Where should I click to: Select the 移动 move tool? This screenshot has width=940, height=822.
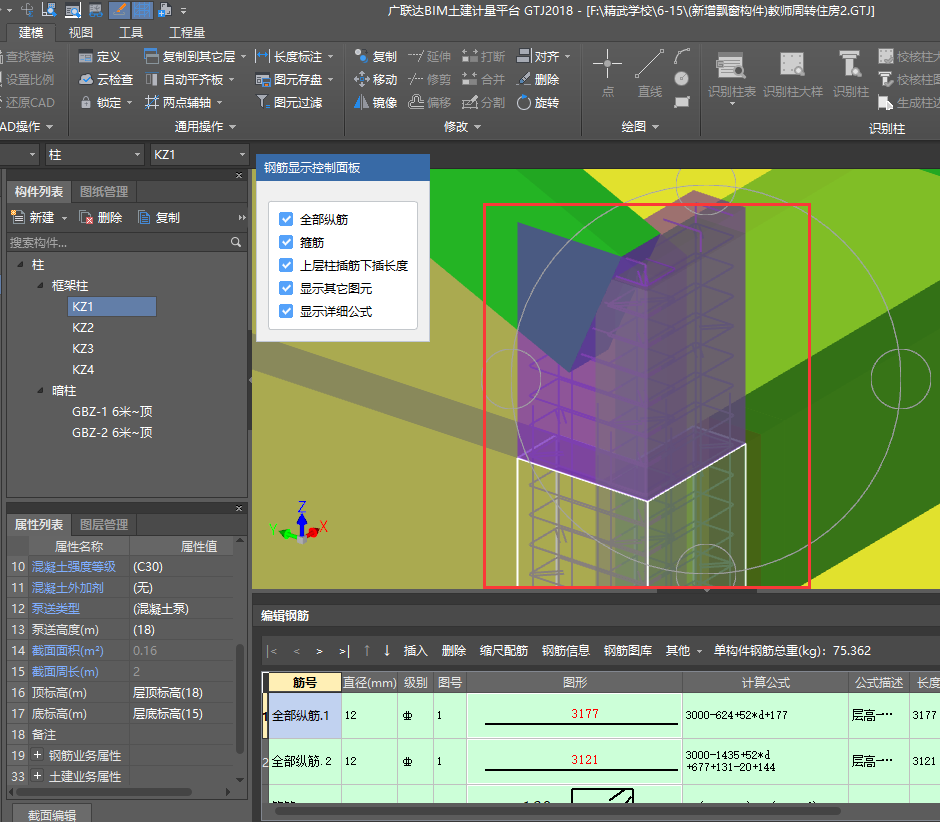click(x=376, y=80)
